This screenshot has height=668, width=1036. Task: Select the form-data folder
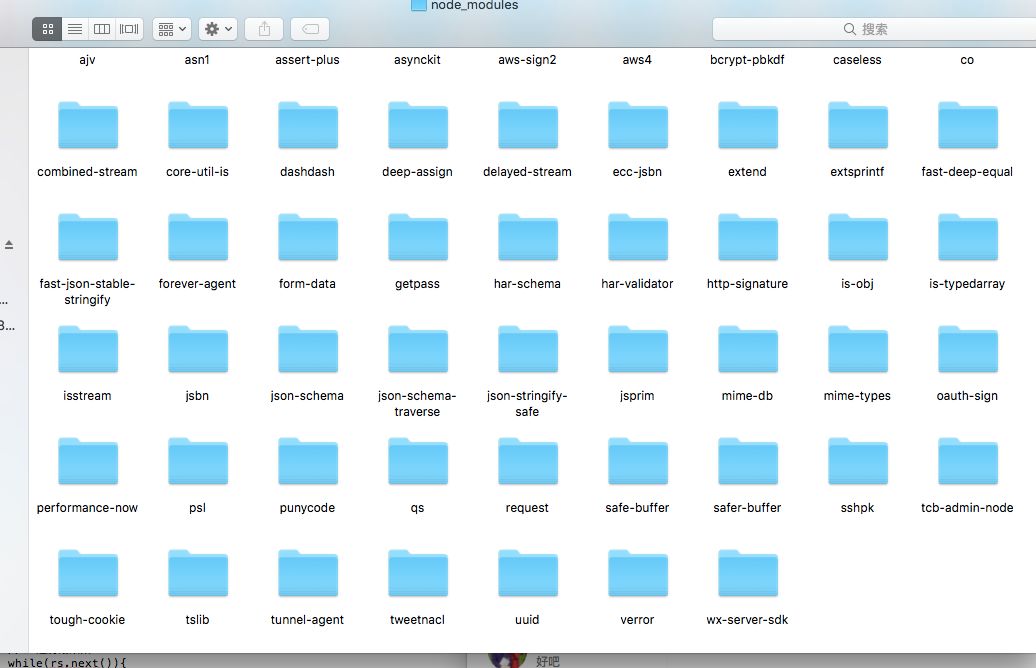pyautogui.click(x=308, y=237)
